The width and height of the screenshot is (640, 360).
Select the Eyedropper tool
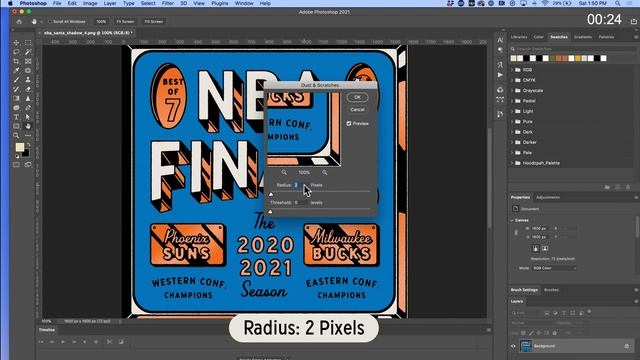pyautogui.click(x=16, y=71)
